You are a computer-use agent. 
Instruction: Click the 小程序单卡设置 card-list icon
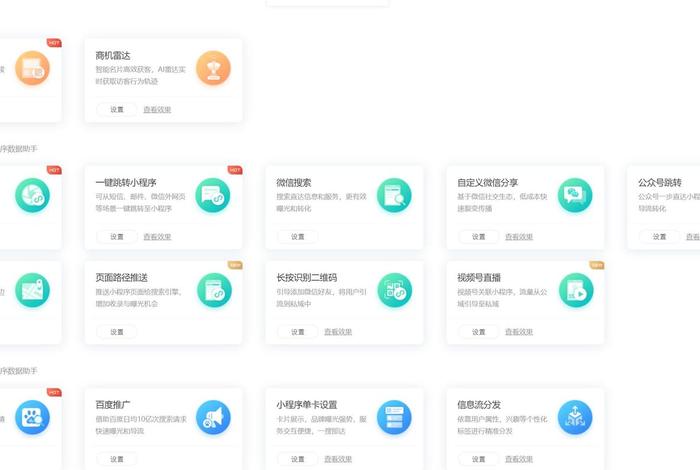394,418
